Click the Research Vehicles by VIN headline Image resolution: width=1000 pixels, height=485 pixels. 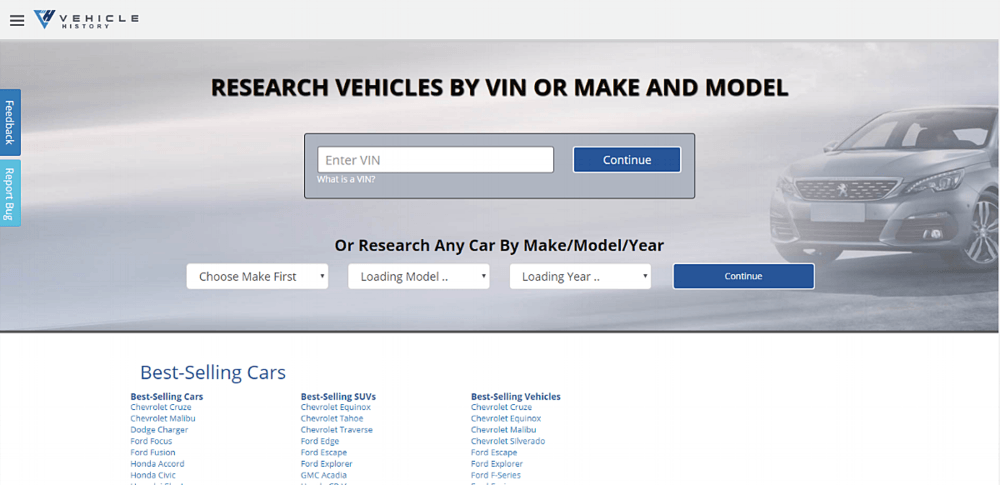pyautogui.click(x=499, y=88)
